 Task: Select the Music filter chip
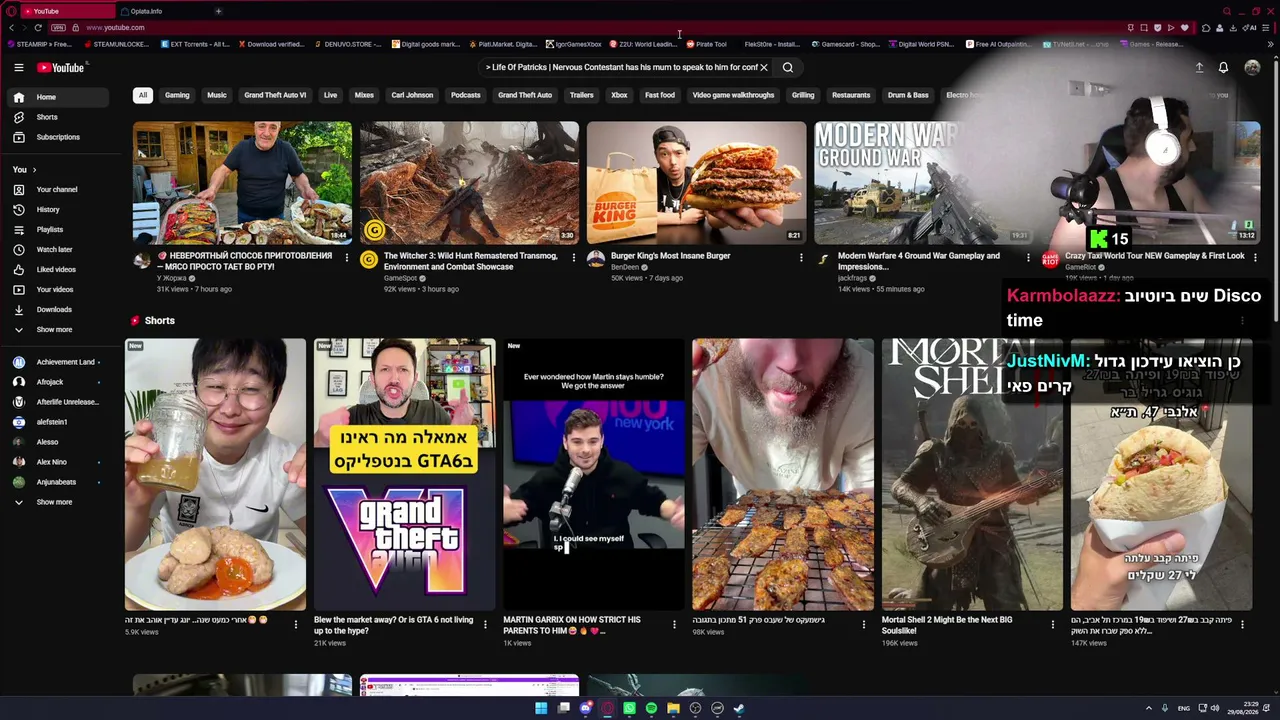(x=217, y=95)
